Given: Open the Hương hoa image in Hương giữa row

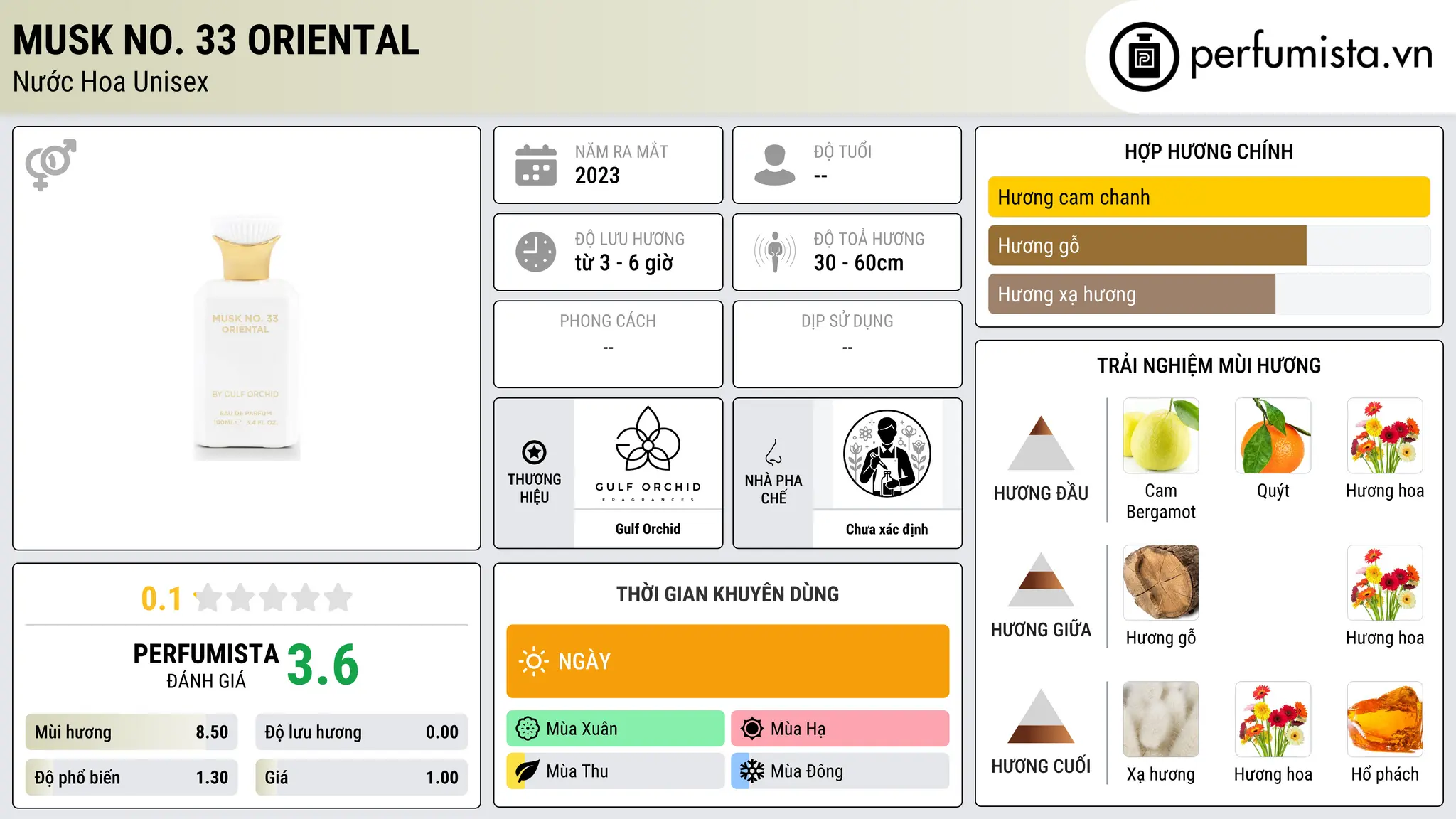Looking at the screenshot, I should (x=1385, y=583).
